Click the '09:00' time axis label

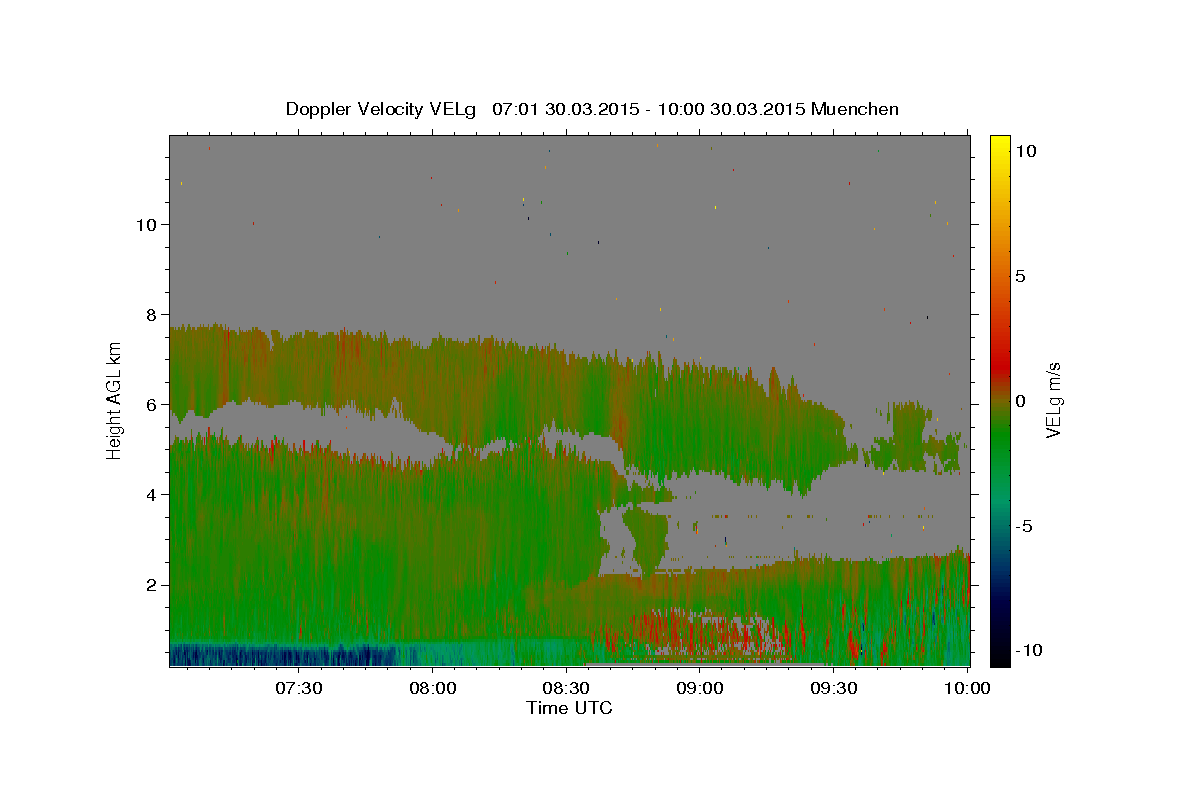(x=700, y=688)
